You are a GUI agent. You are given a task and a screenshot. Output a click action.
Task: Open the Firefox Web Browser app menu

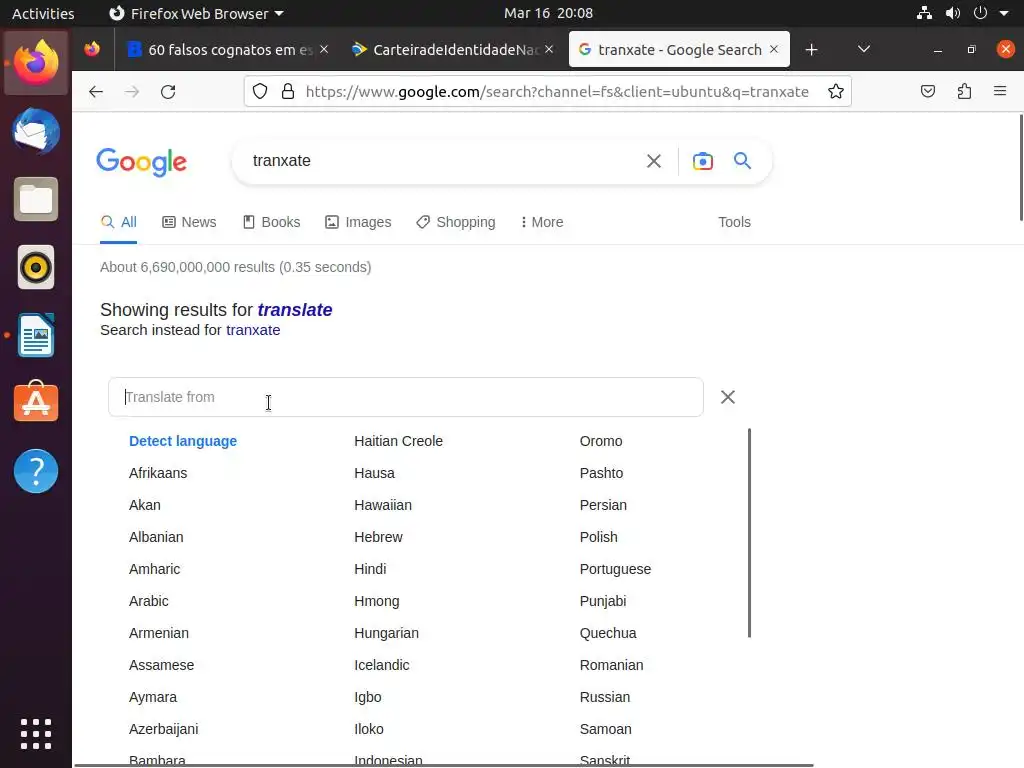tap(196, 13)
